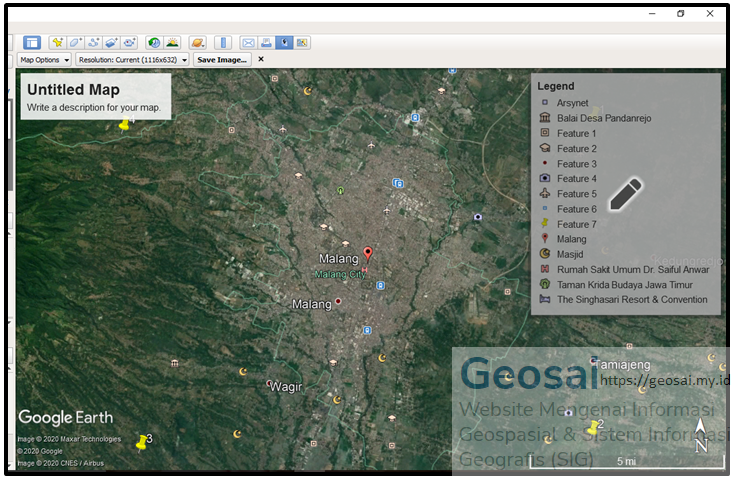Select Feature 6 in the legend
Viewport: 739px width, 483px height.
[x=568, y=209]
